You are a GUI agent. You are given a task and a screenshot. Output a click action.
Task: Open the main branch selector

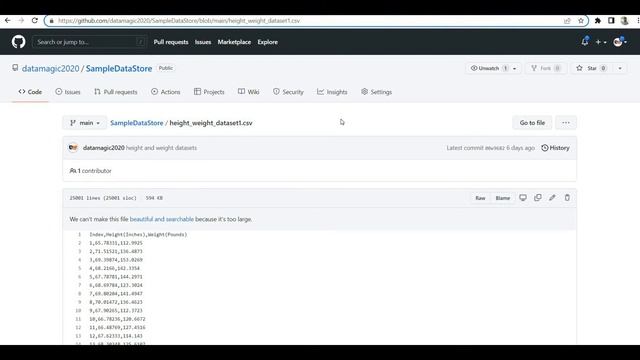84,123
